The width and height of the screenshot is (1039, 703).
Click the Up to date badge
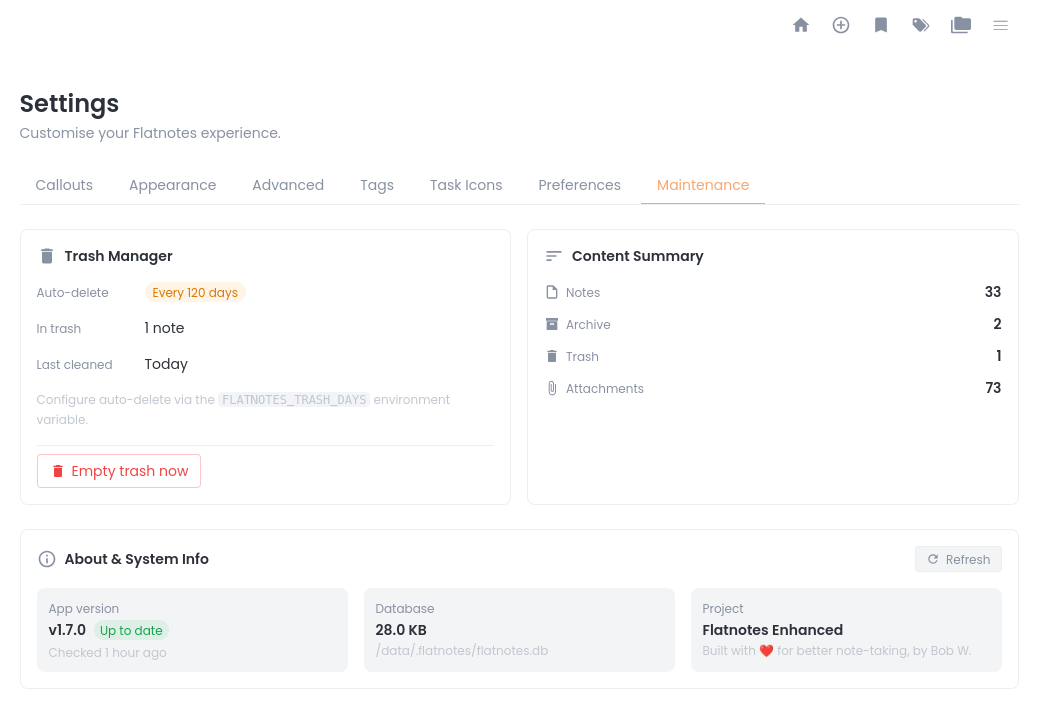(131, 631)
